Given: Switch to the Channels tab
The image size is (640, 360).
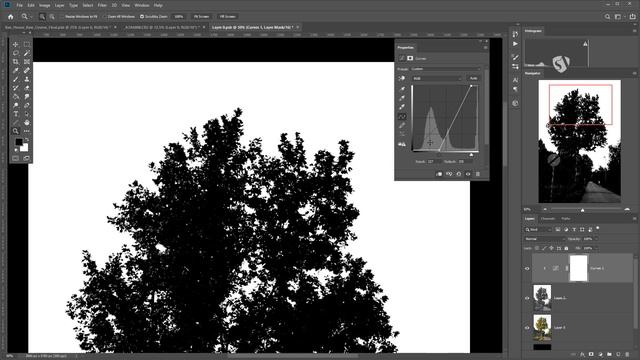Looking at the screenshot, I should tap(548, 219).
